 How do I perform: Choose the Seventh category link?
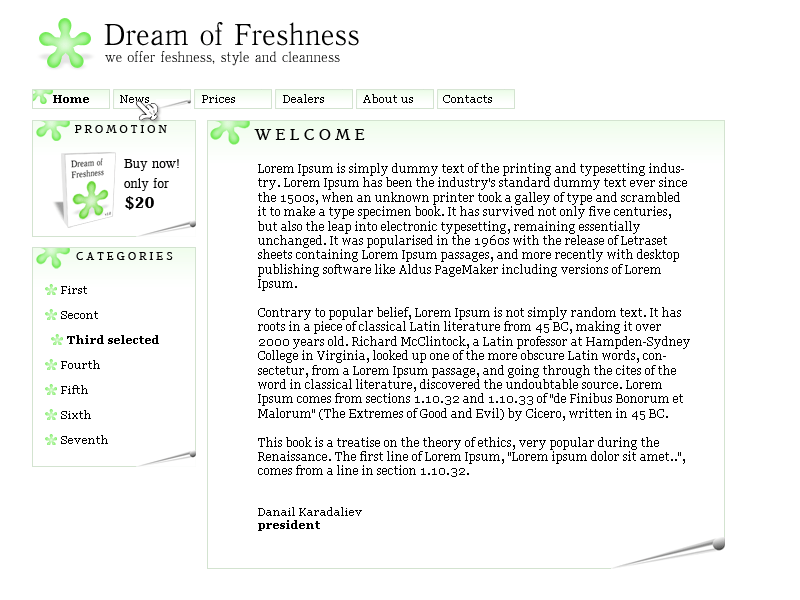pos(84,440)
